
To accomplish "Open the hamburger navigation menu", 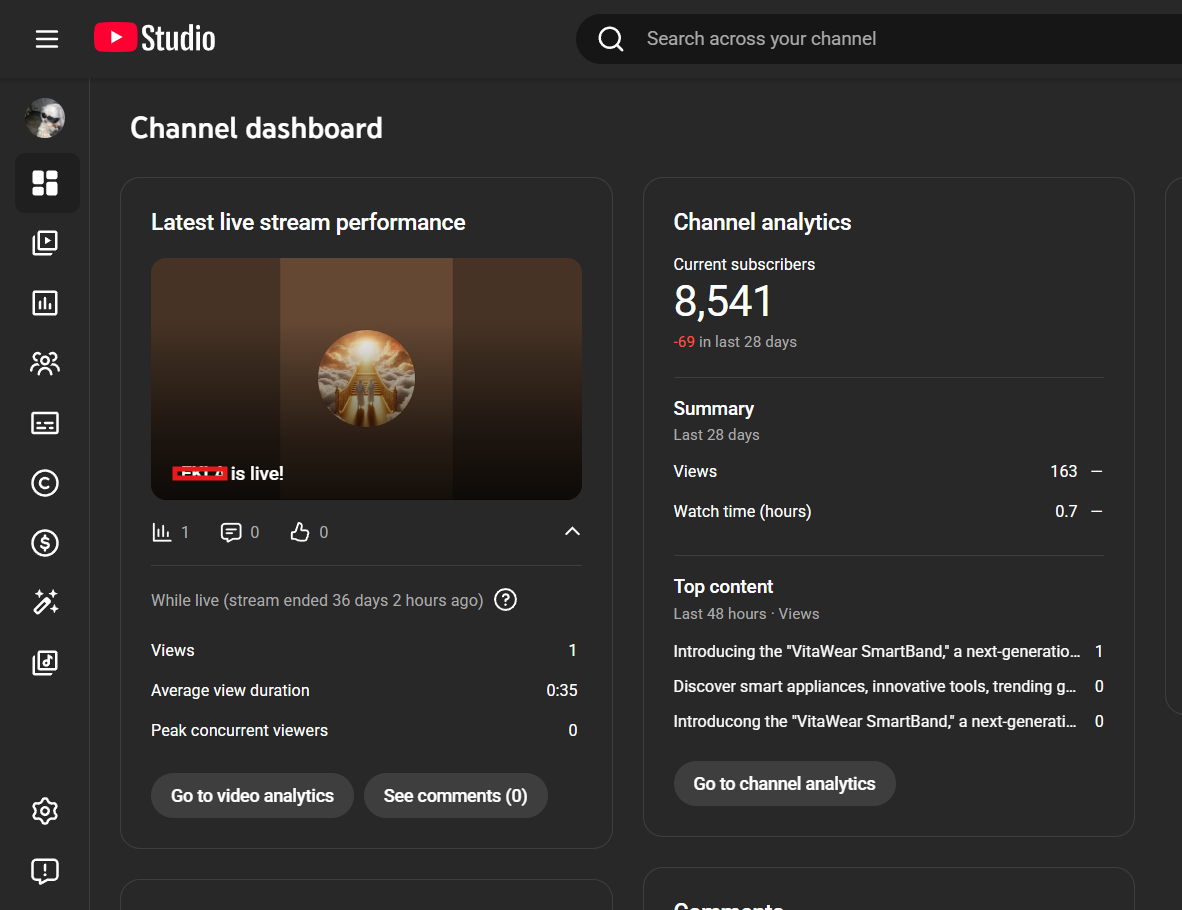I will click(47, 39).
